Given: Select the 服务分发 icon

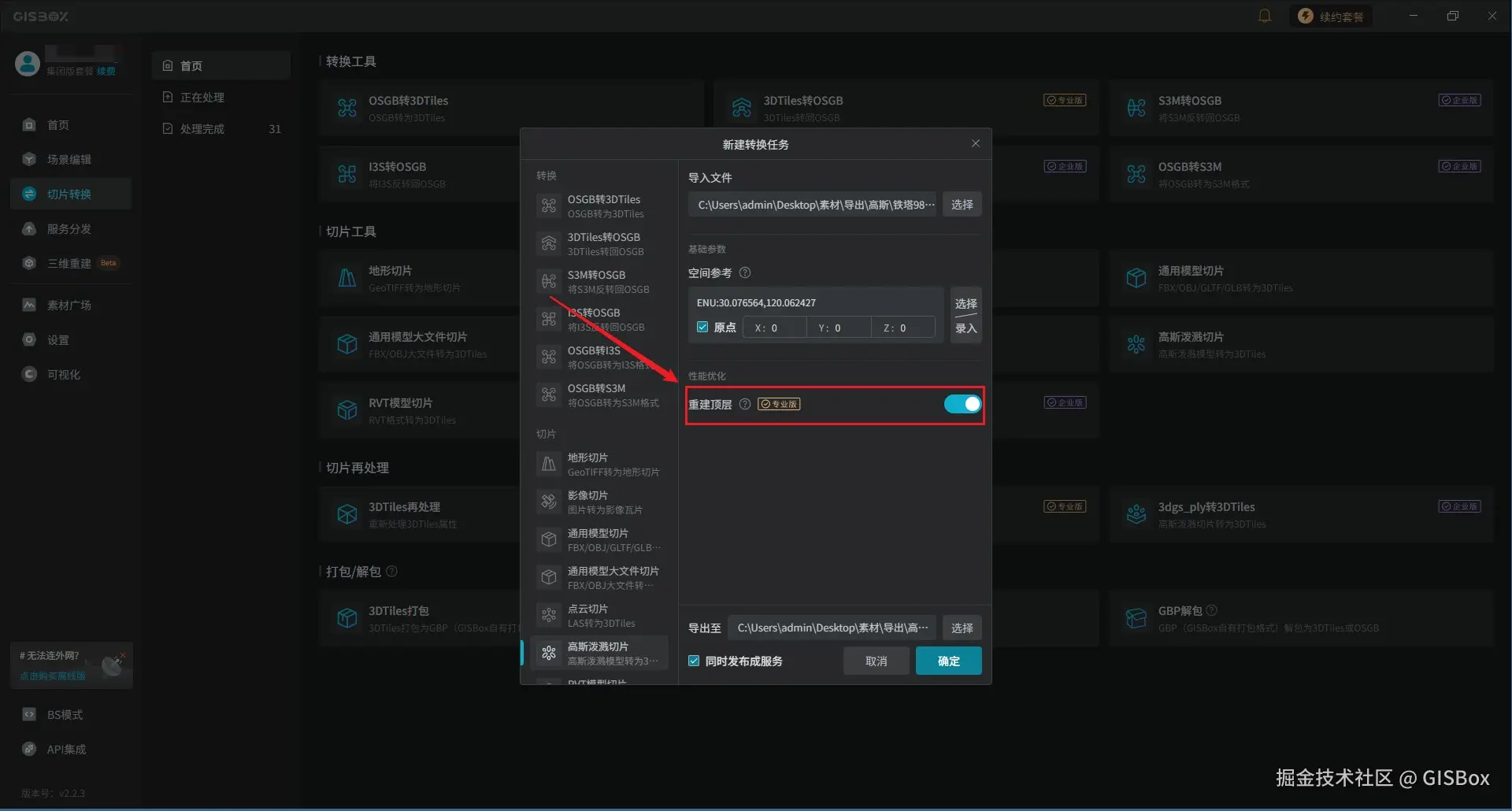Looking at the screenshot, I should (29, 228).
